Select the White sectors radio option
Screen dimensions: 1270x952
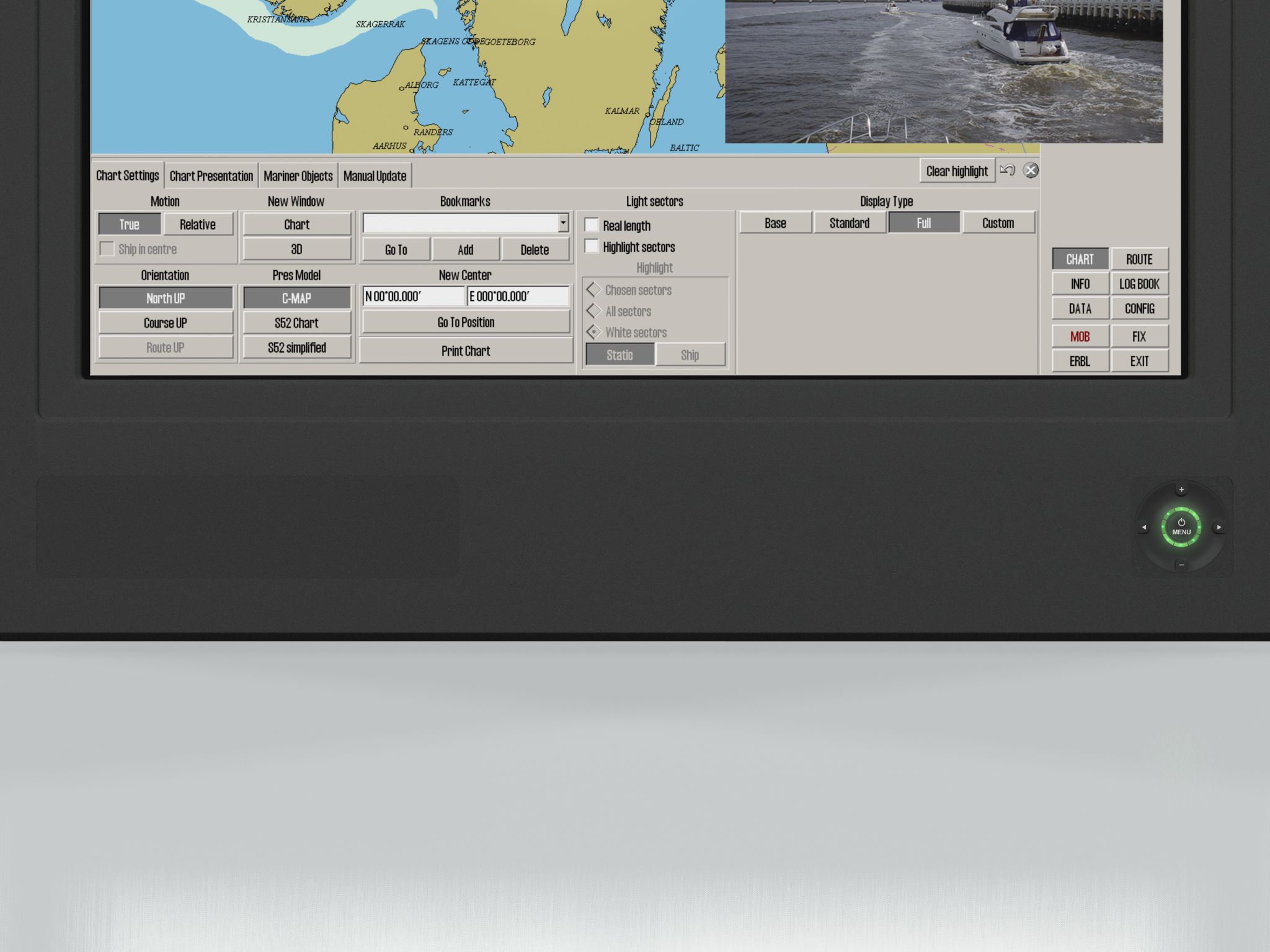click(x=594, y=332)
